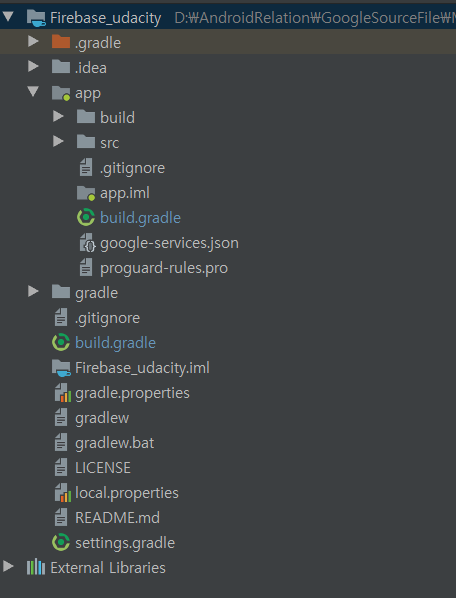Screen dimensions: 456x598
Task: Collapse the Firebase_udacity project root
Action: 8,17
